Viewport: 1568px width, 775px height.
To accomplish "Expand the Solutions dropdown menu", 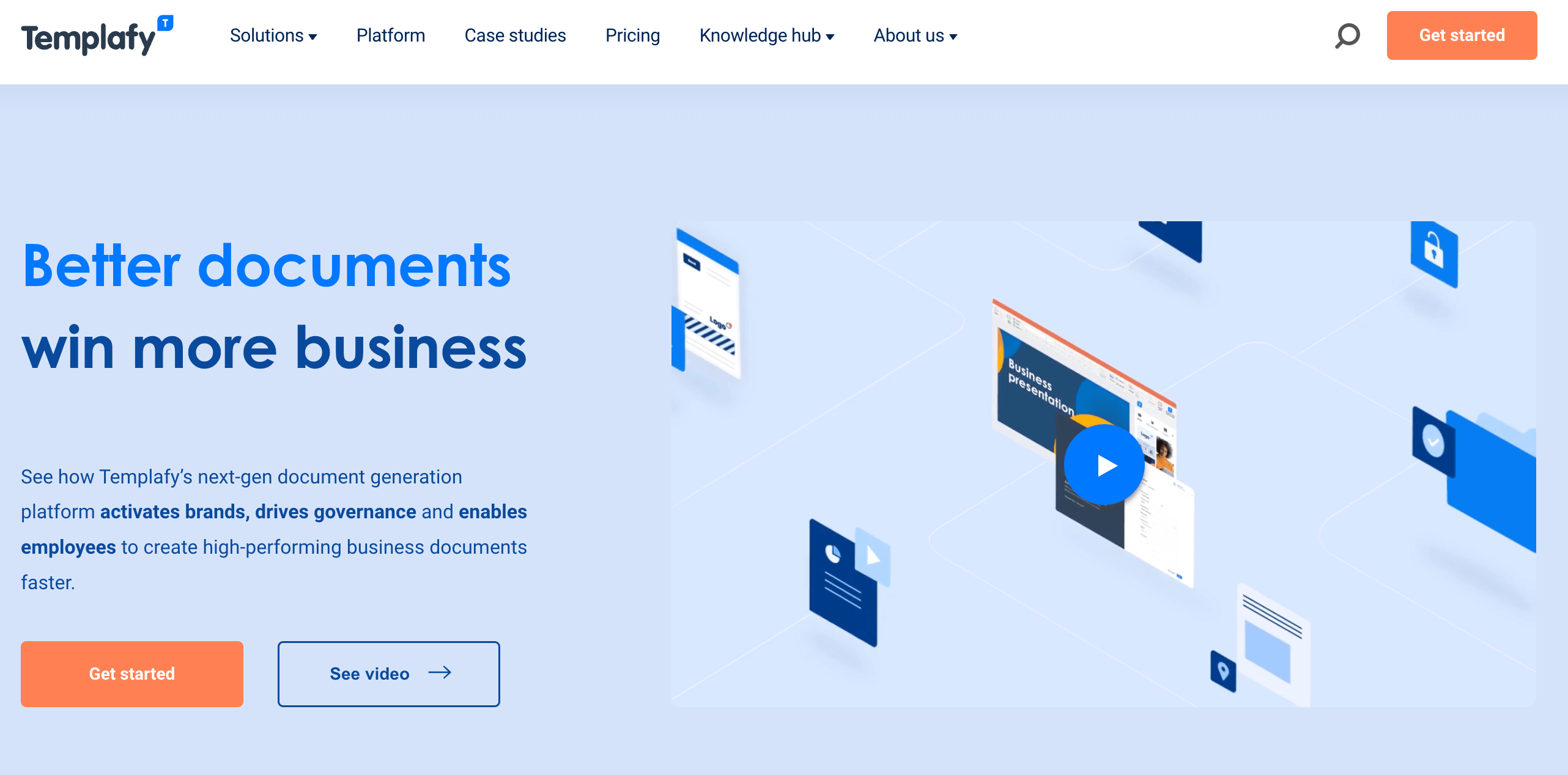I will point(271,36).
